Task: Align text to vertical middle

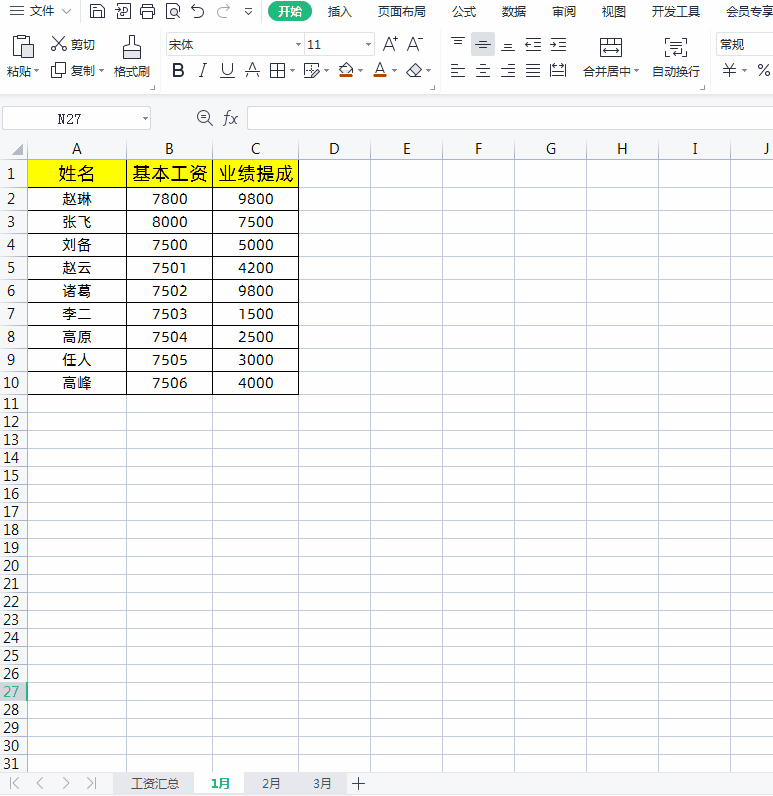Action: (483, 44)
